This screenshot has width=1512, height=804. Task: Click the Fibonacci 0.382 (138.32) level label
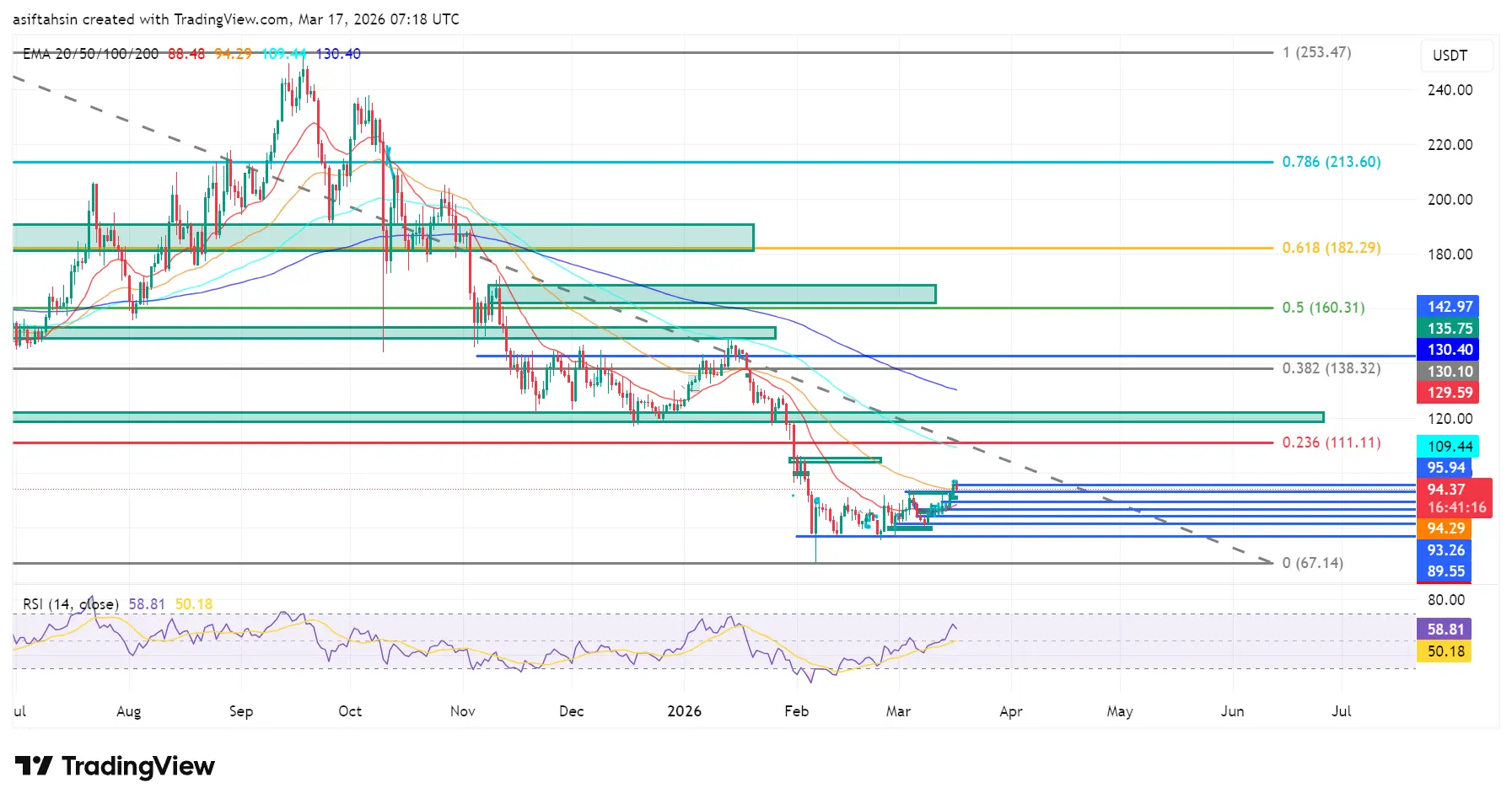[1332, 368]
